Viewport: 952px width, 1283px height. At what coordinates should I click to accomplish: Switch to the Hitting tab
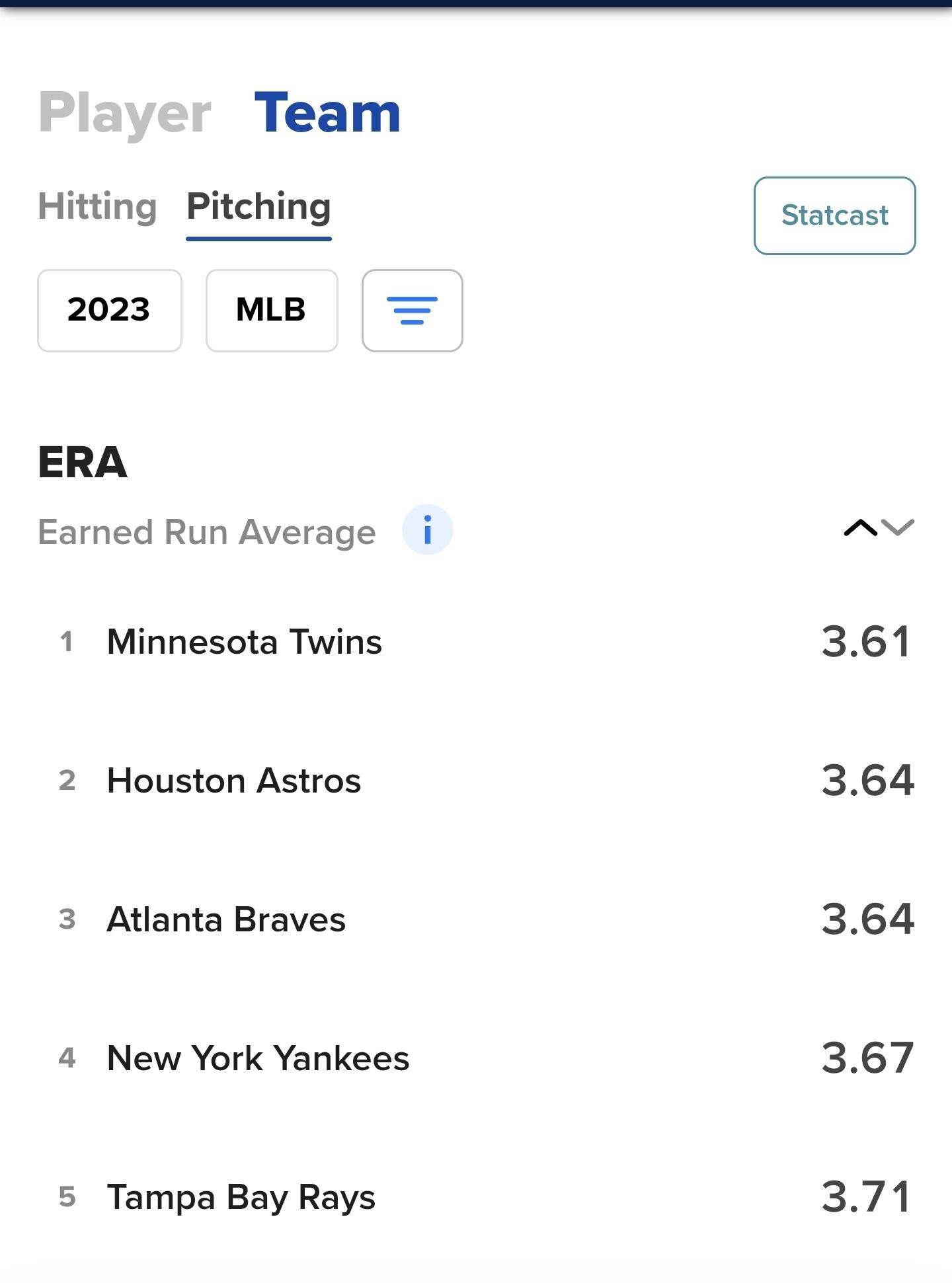[x=97, y=206]
